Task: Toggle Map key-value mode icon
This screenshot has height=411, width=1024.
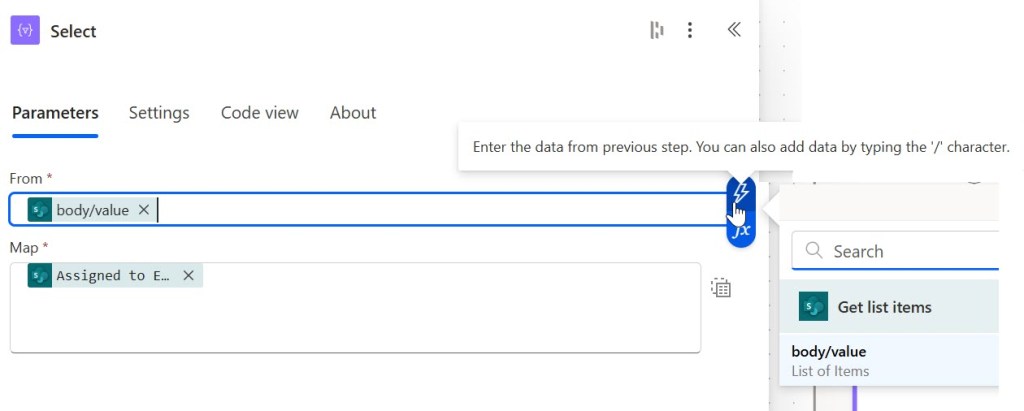Action: coord(721,288)
